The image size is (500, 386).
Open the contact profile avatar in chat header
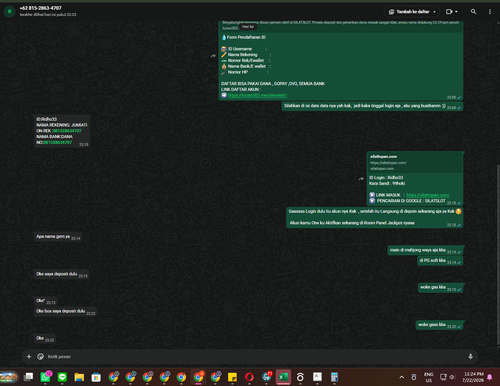pos(10,12)
